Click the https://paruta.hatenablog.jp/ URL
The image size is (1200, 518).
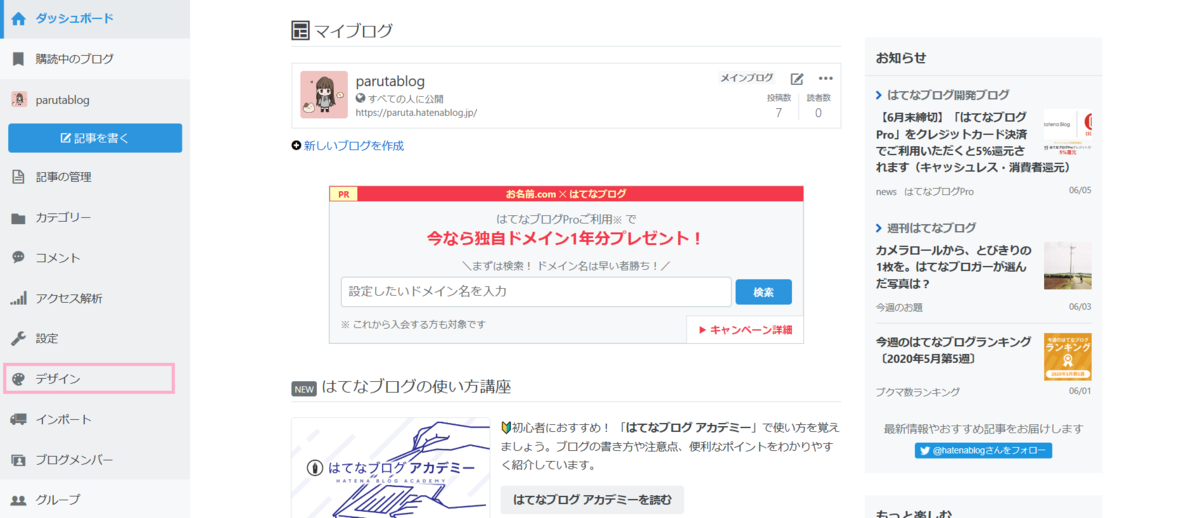[x=416, y=113]
